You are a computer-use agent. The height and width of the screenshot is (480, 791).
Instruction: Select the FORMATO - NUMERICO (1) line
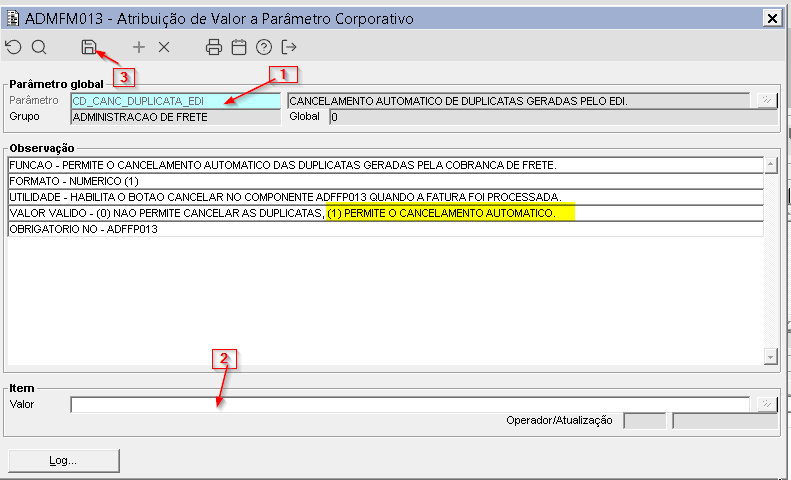pos(385,181)
